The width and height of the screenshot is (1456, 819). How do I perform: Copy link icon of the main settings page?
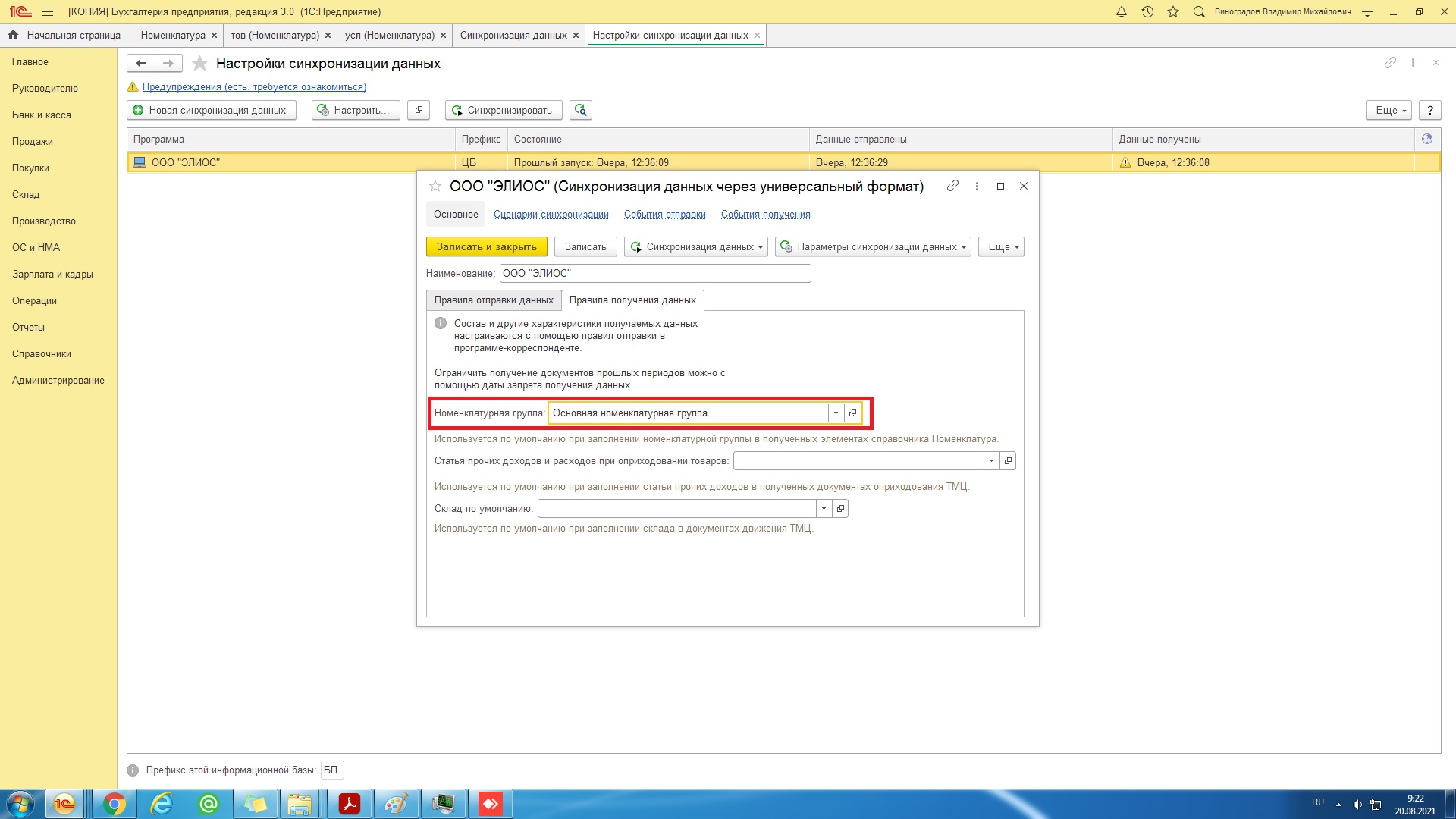pyautogui.click(x=1390, y=63)
